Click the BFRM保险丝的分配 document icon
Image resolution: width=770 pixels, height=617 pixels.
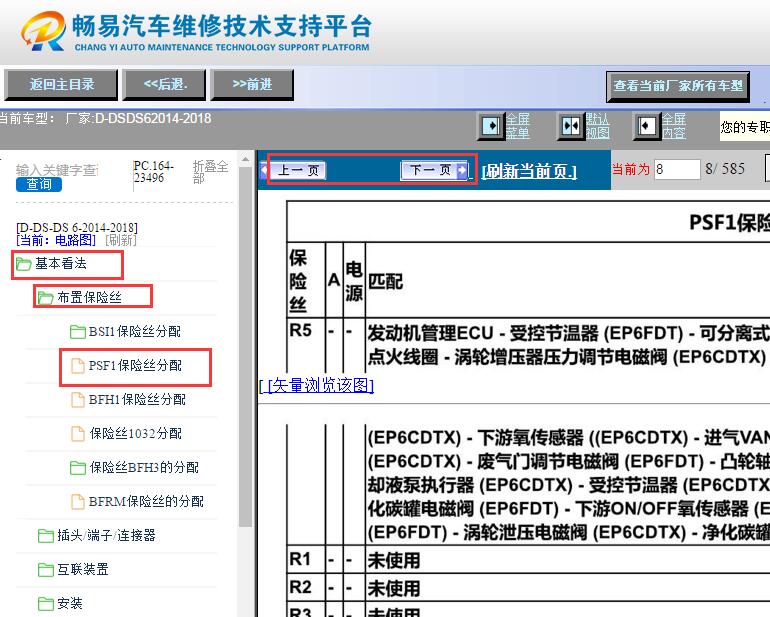point(78,502)
